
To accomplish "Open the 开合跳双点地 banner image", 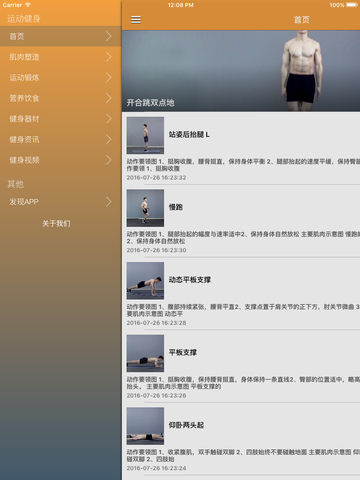I will [x=241, y=71].
